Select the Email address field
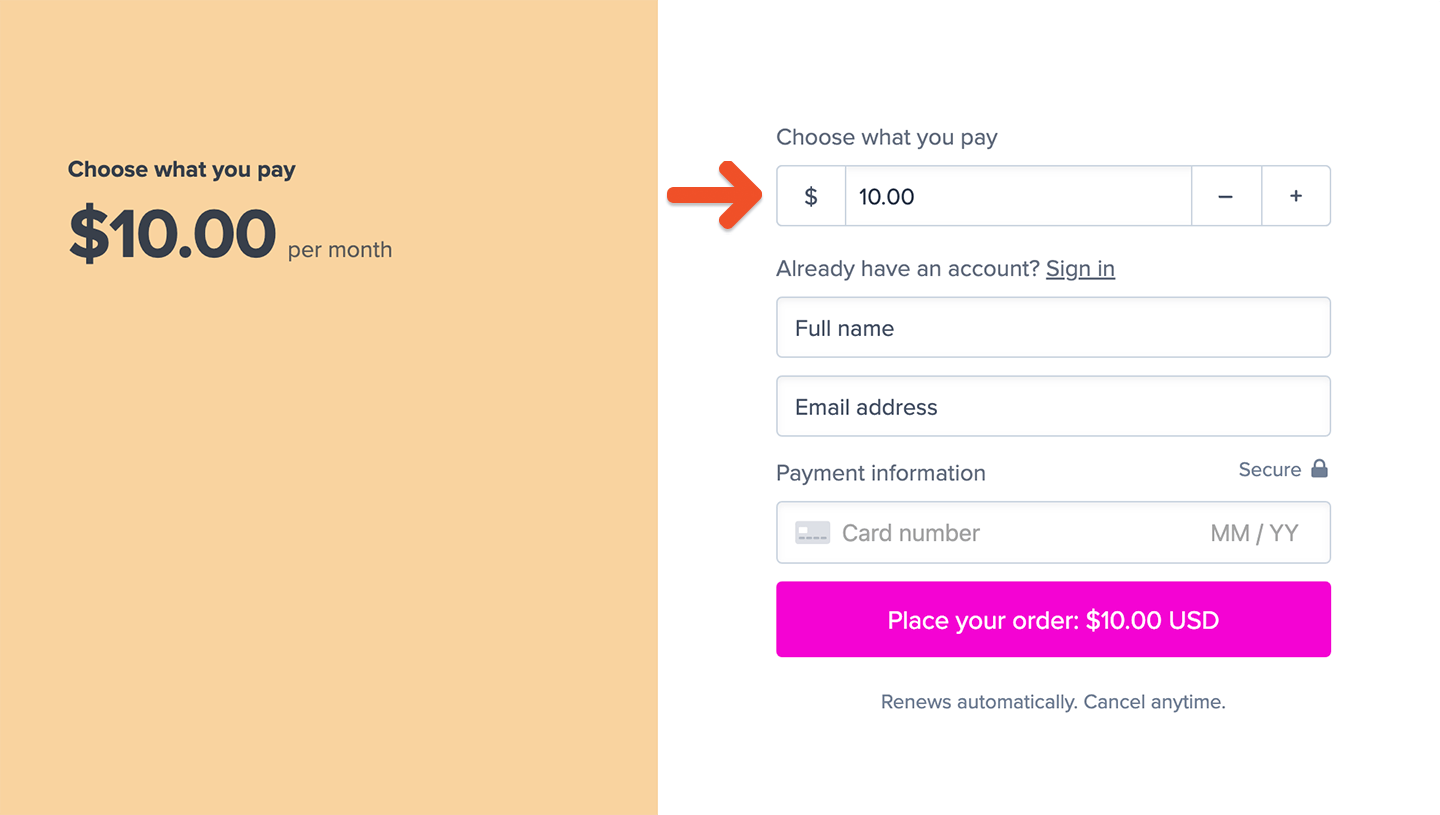The width and height of the screenshot is (1440, 815). (1053, 407)
